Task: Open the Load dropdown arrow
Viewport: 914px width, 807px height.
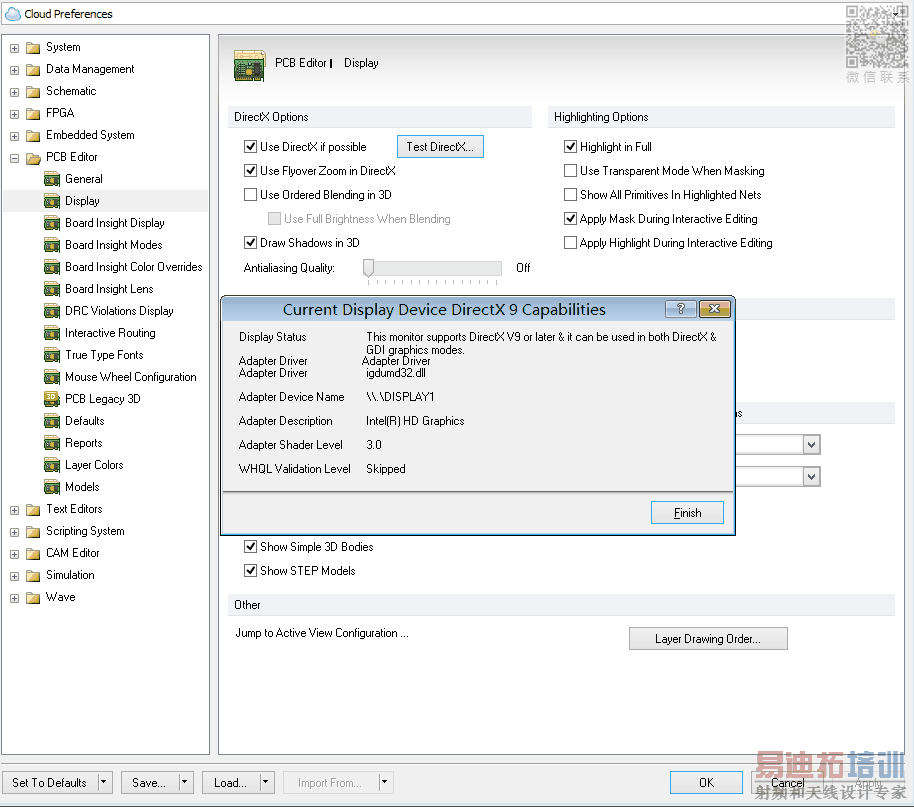Action: point(266,782)
